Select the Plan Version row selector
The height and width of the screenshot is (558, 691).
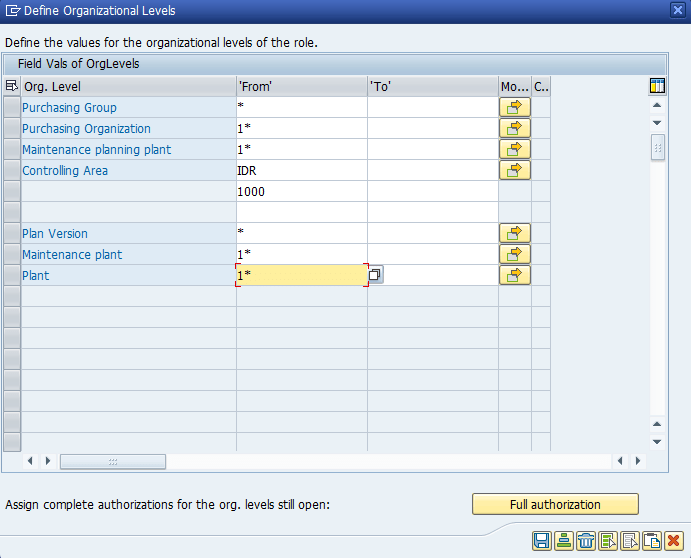pyautogui.click(x=12, y=234)
